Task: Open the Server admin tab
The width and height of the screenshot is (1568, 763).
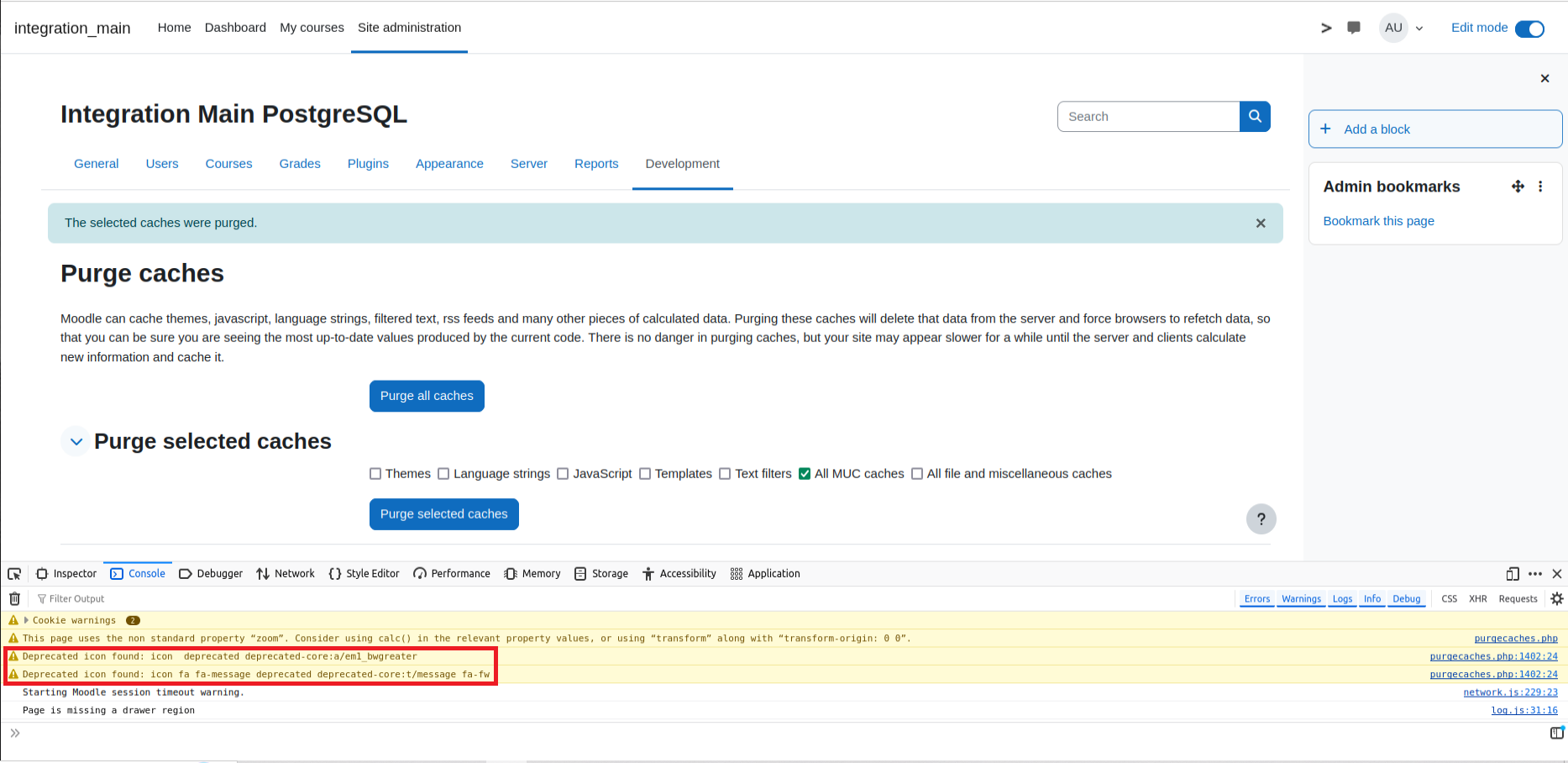Action: (x=529, y=164)
